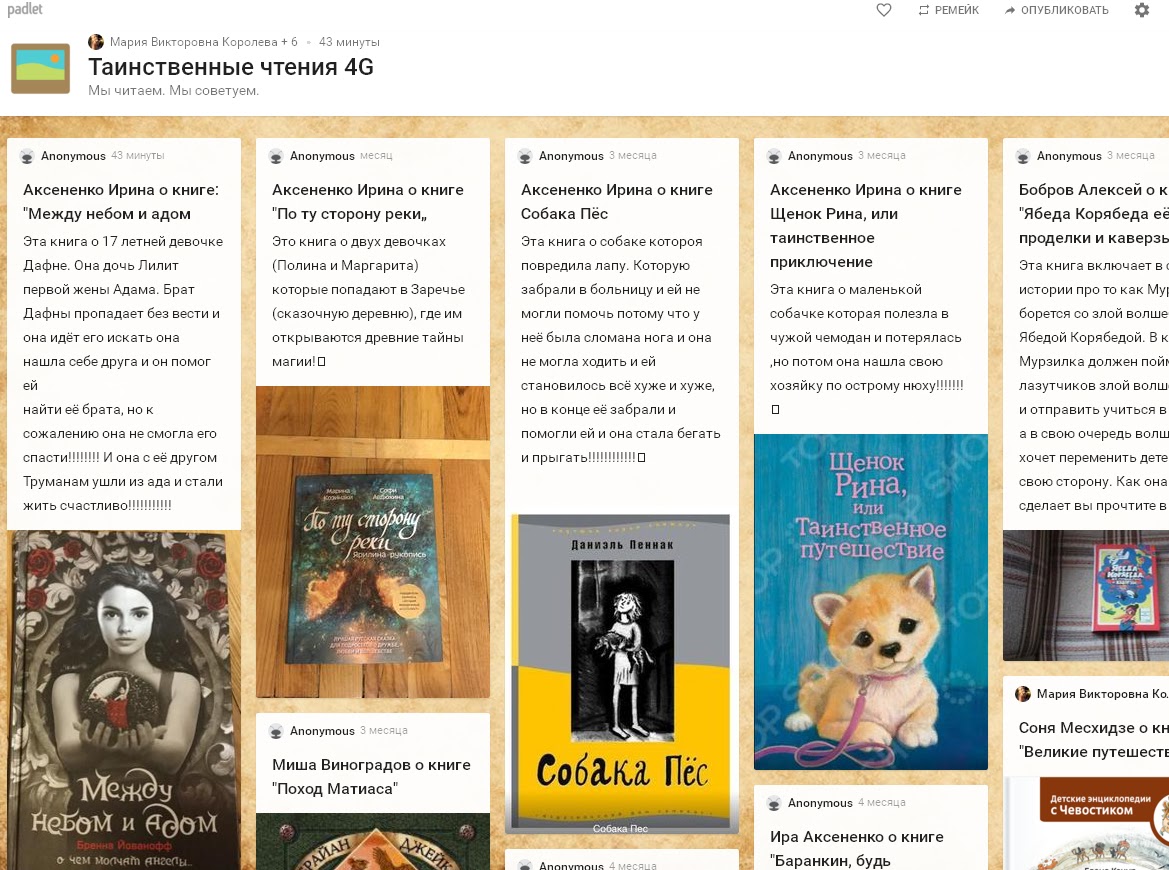Image resolution: width=1169 pixels, height=870 pixels.
Task: Click Anonymous avatar on Ябеда Корябеда post
Action: tap(1023, 156)
